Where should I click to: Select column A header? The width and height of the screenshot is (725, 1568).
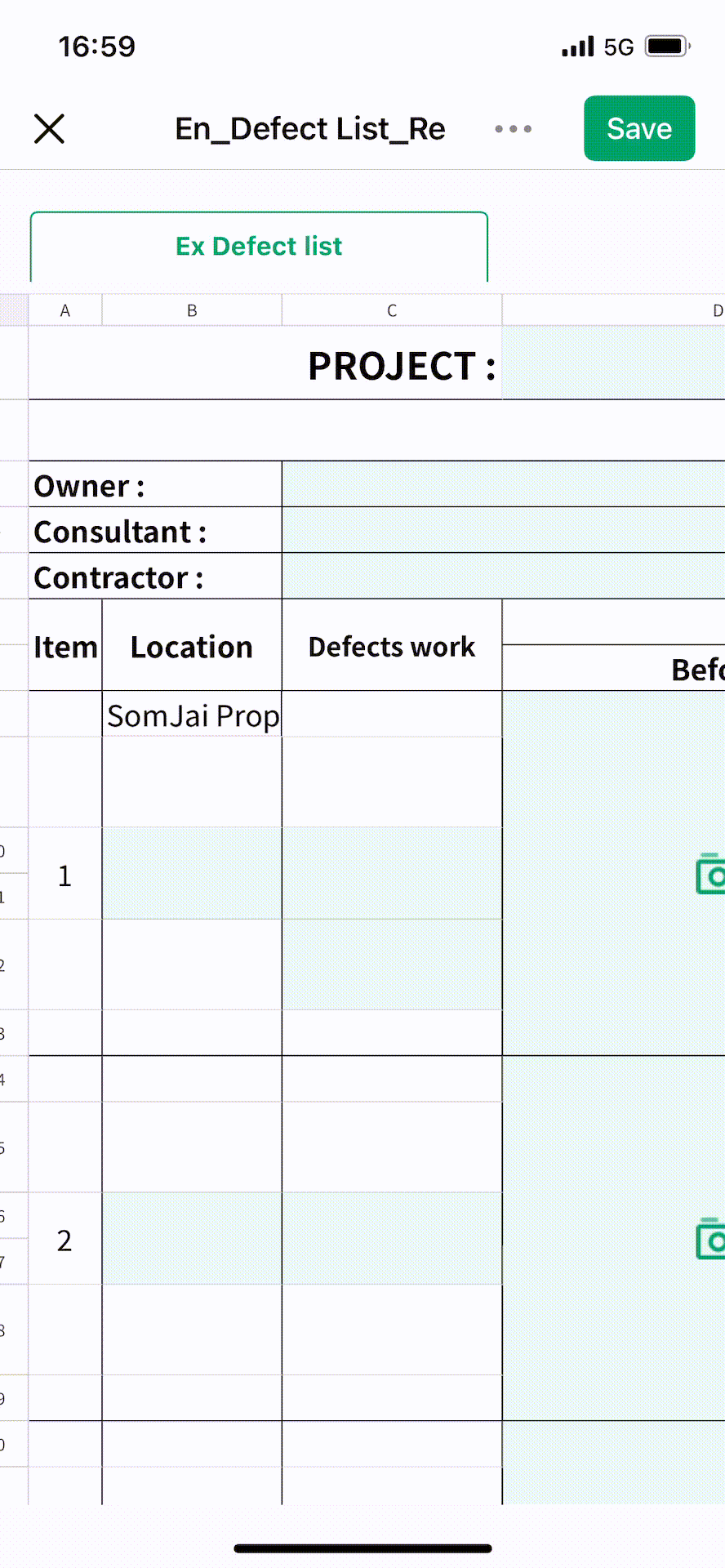(65, 310)
